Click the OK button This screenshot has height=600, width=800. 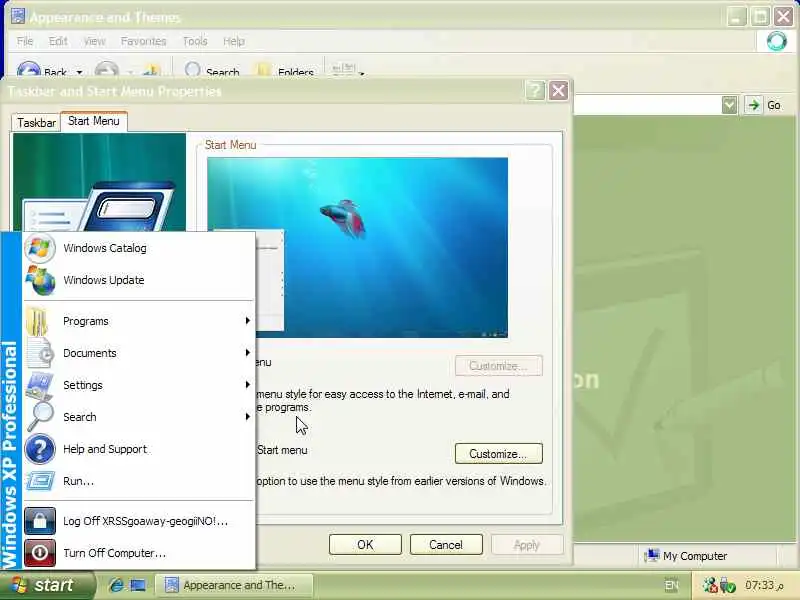coord(365,544)
